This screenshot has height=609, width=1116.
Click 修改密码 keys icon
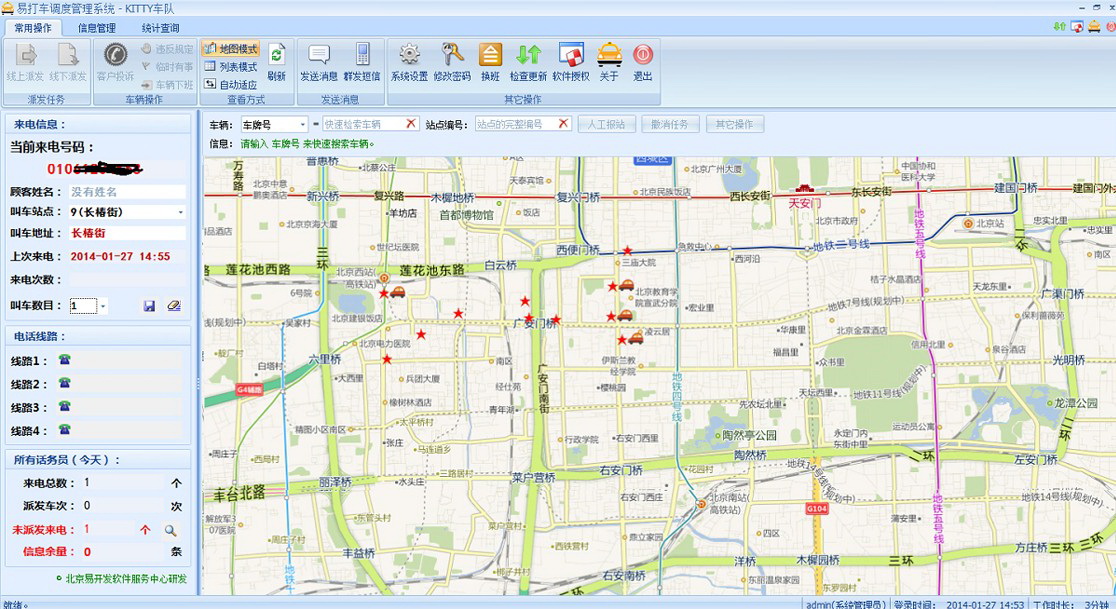(452, 55)
